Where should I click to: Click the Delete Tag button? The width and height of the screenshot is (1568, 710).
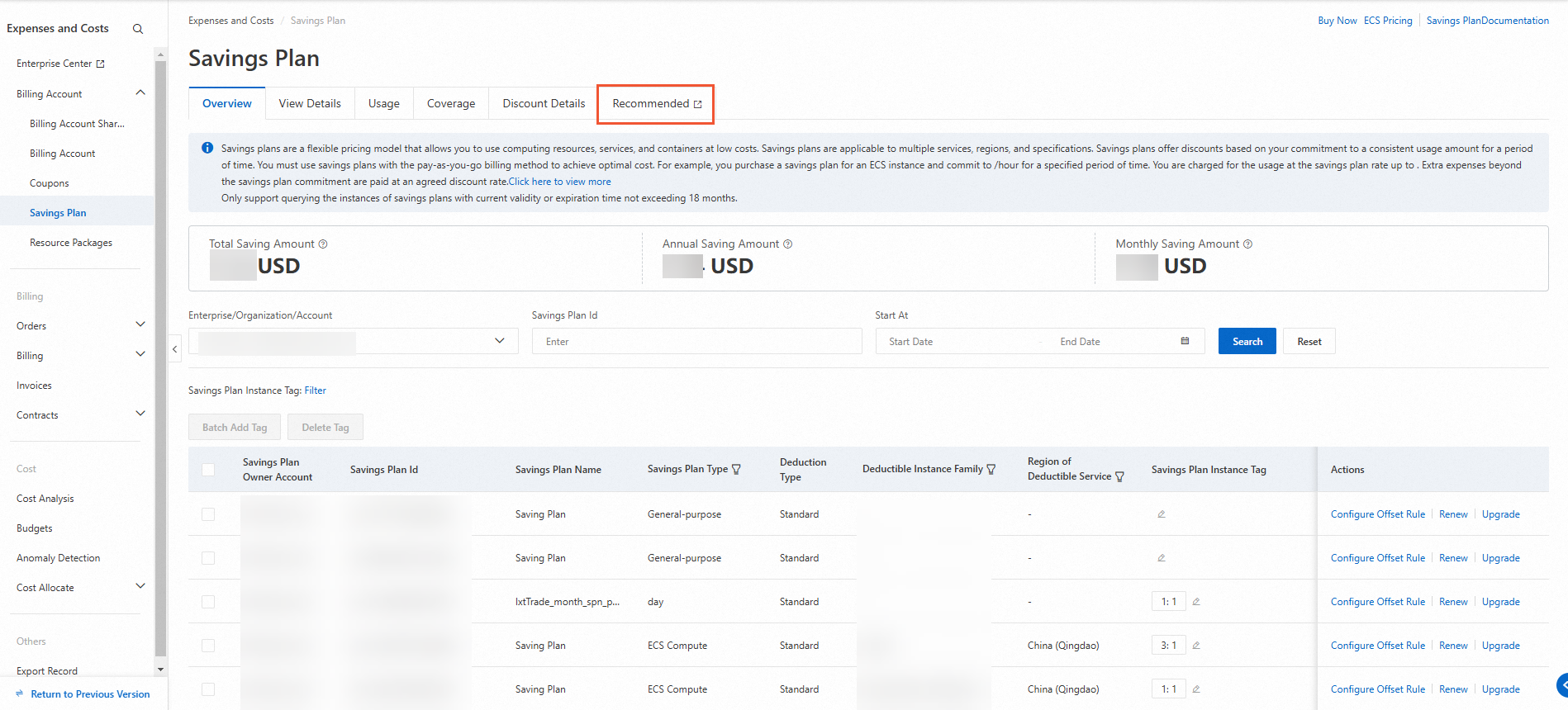coord(325,427)
